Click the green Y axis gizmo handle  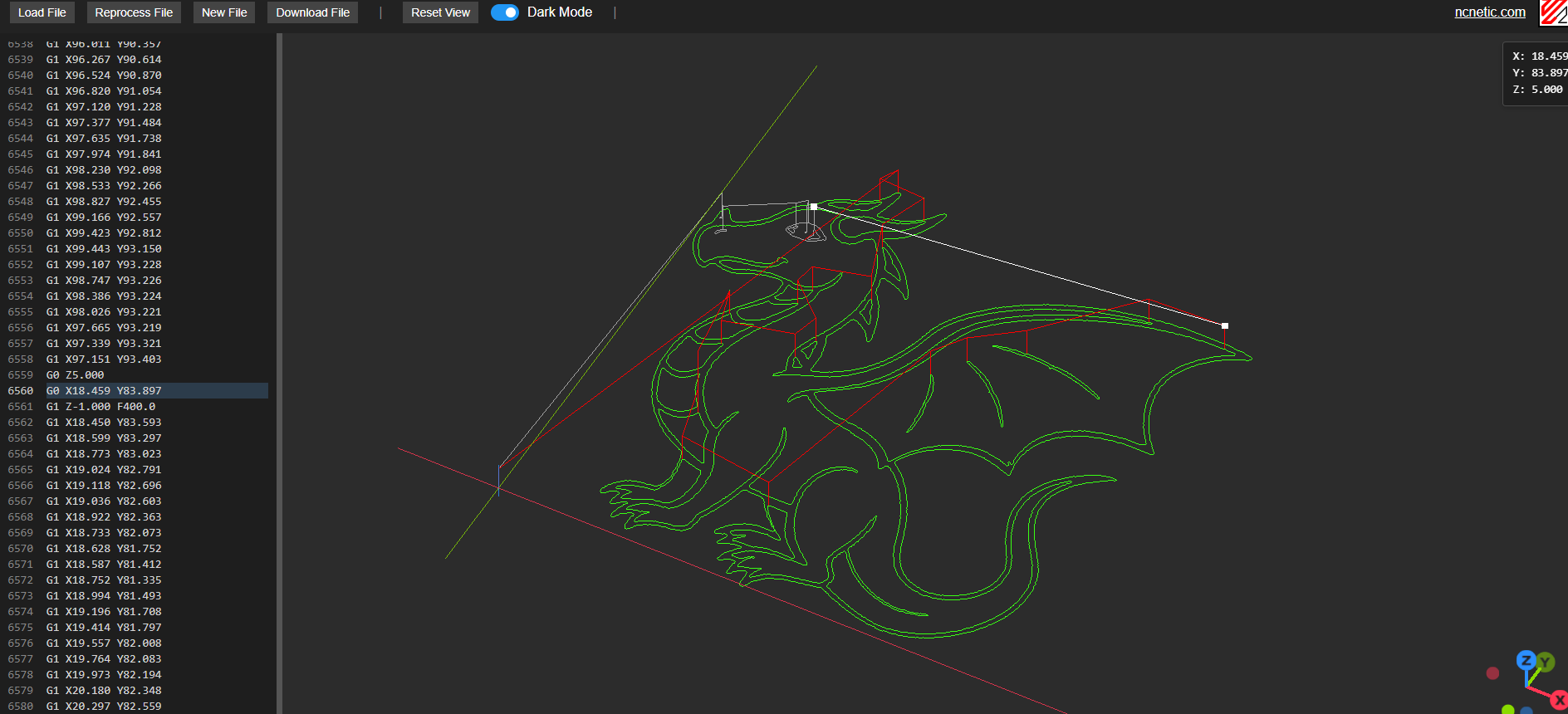(1545, 662)
